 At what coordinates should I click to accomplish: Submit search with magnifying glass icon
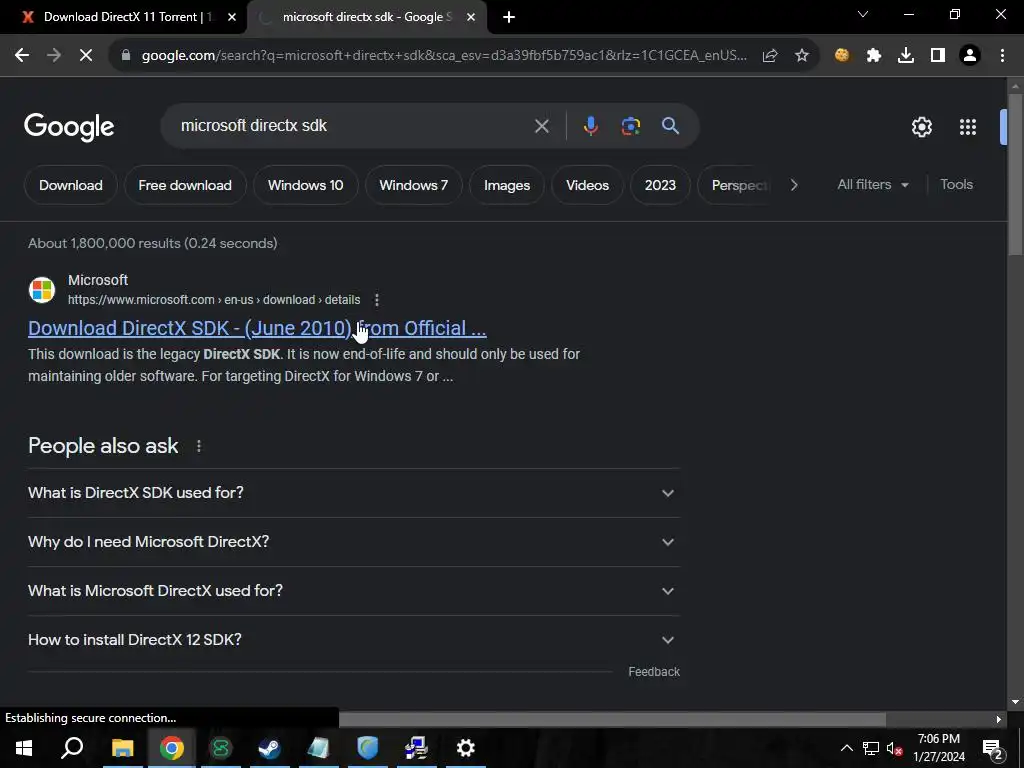[x=670, y=125]
